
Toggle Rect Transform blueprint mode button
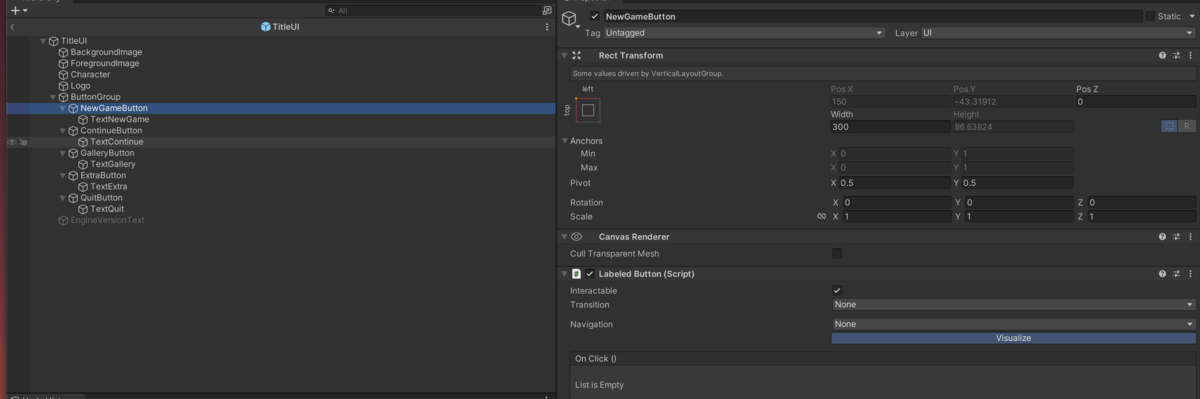pyautogui.click(x=1169, y=126)
